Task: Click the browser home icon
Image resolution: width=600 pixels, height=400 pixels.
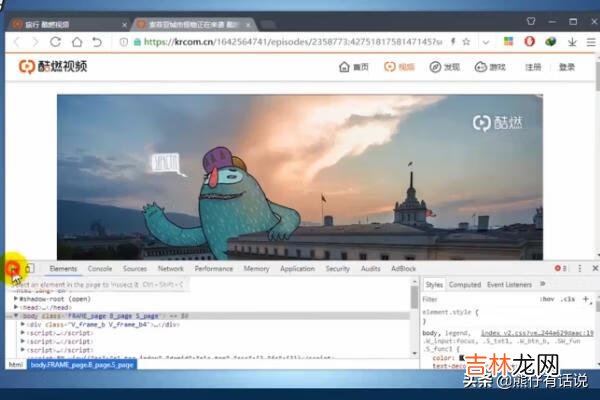Action: coord(76,42)
